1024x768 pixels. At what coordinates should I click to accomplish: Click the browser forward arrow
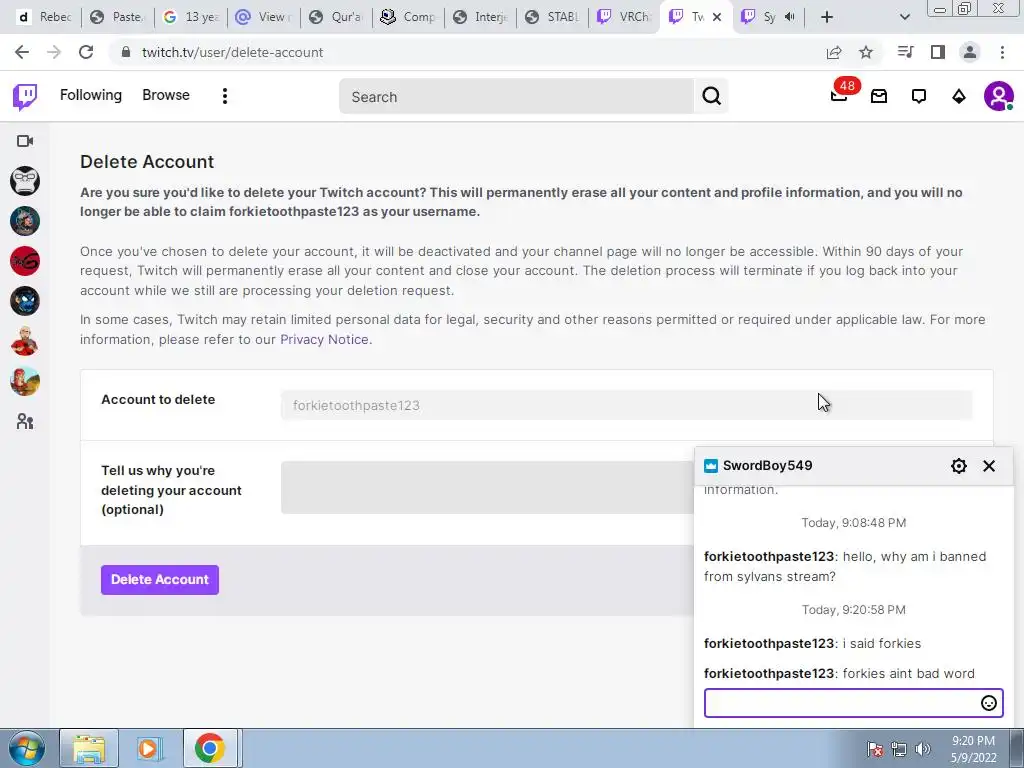54,52
